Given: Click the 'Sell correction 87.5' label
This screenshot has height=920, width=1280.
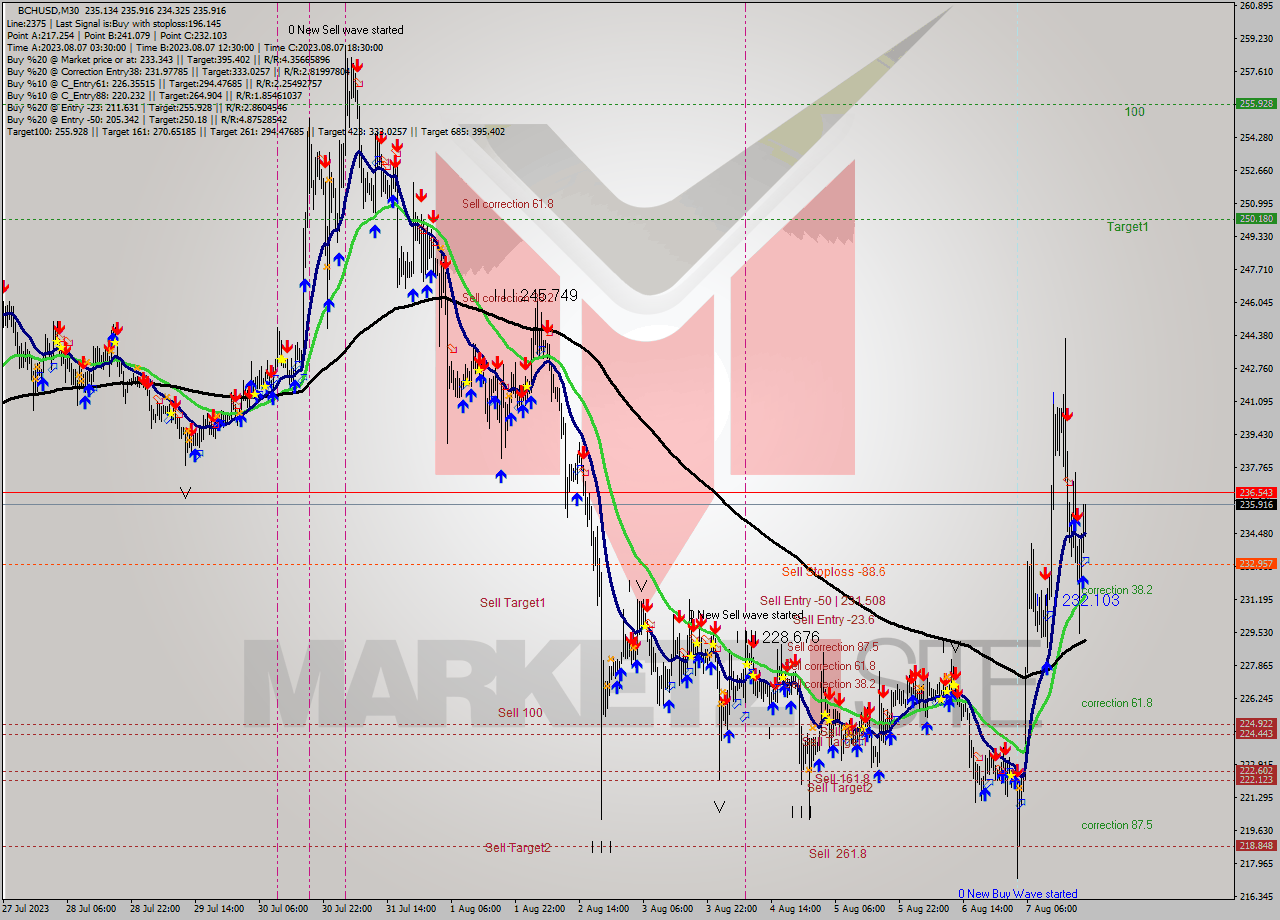Looking at the screenshot, I should click(x=832, y=647).
